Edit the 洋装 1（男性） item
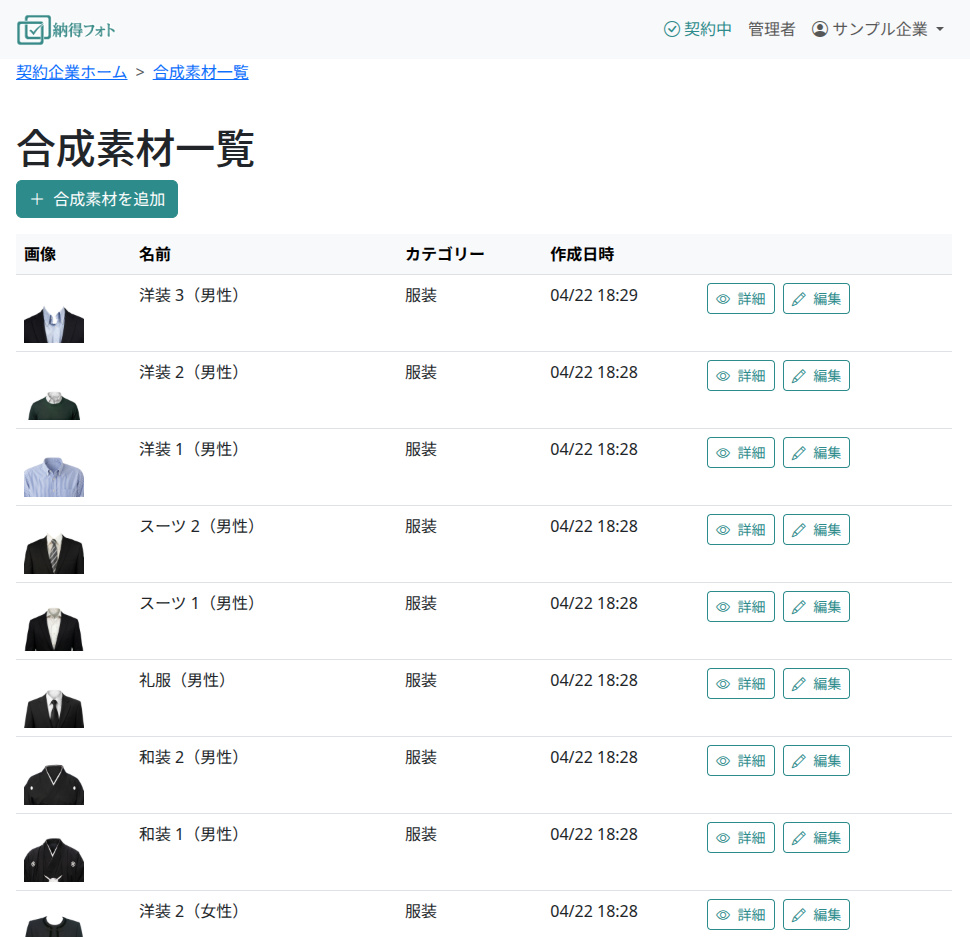The width and height of the screenshot is (970, 937). point(816,453)
